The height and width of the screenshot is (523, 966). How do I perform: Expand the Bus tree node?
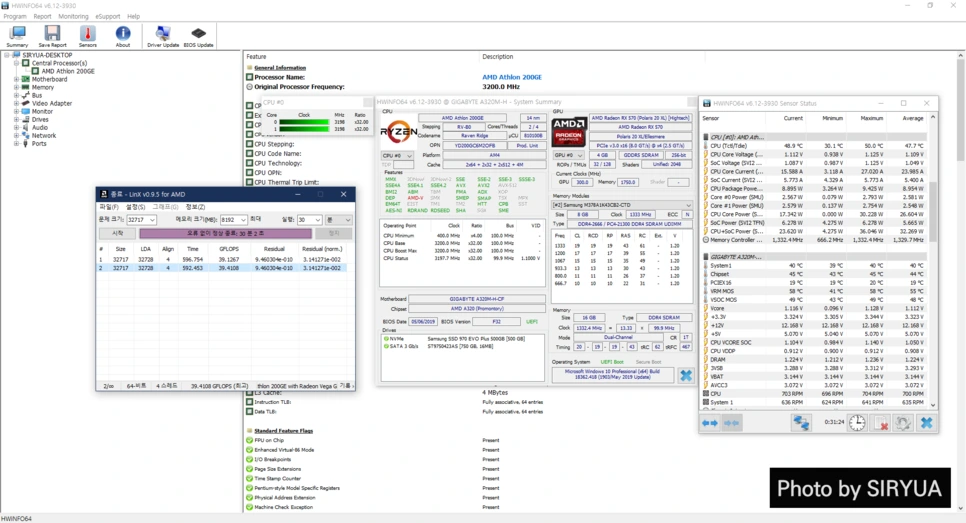[17, 95]
